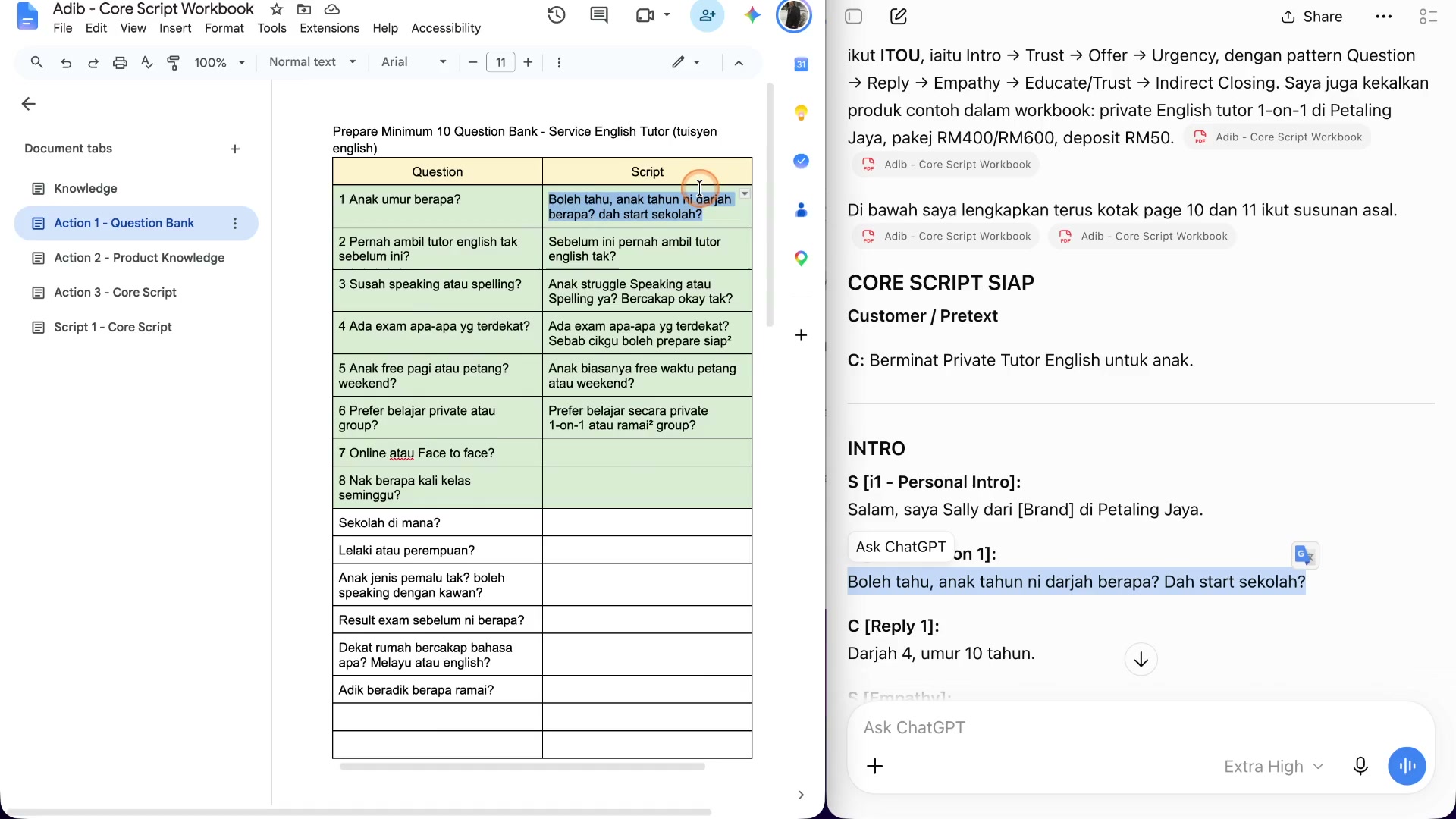Decrease font size minus button

[x=472, y=62]
